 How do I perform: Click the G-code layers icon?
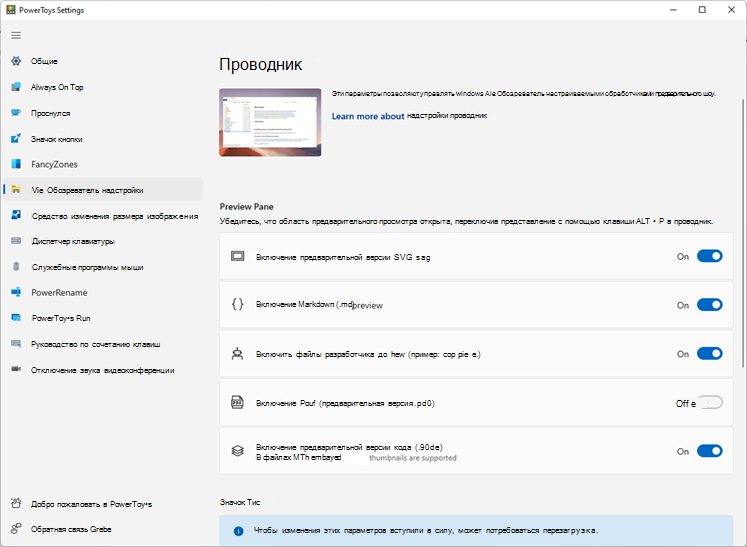237,451
